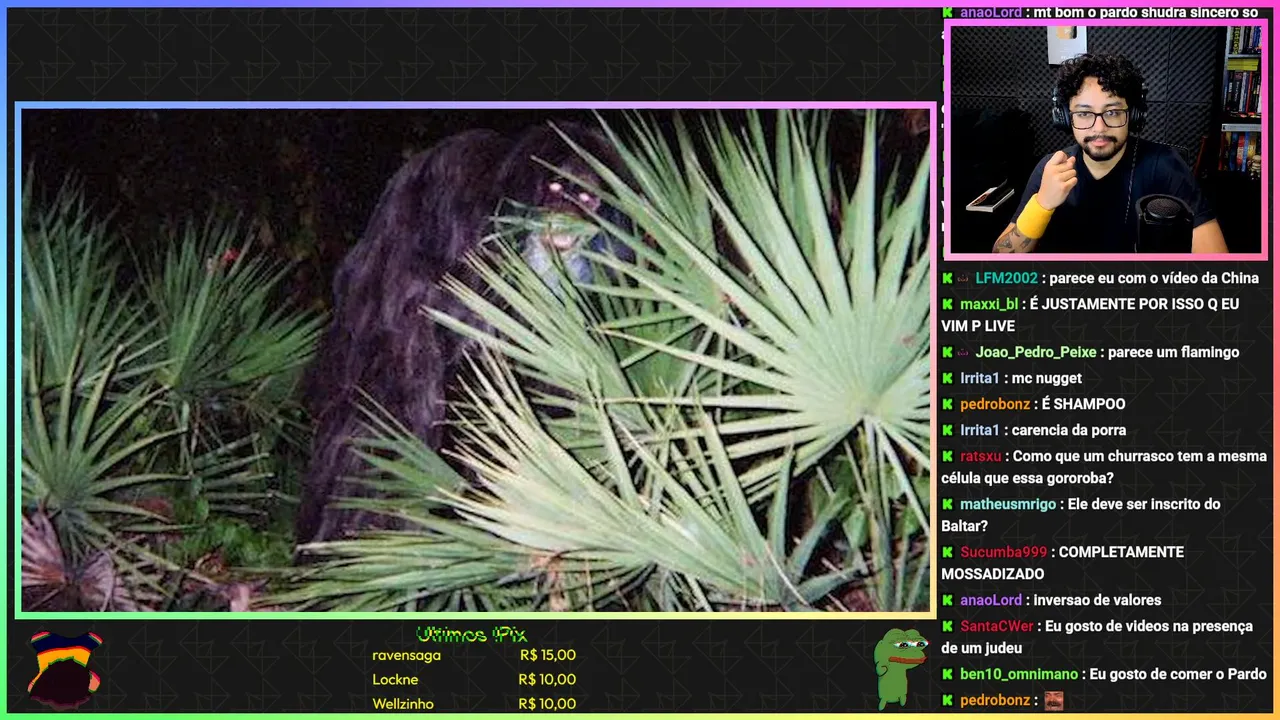Click the Kick badge beside ben10_omnimano
1280x720 pixels.
(x=947, y=674)
